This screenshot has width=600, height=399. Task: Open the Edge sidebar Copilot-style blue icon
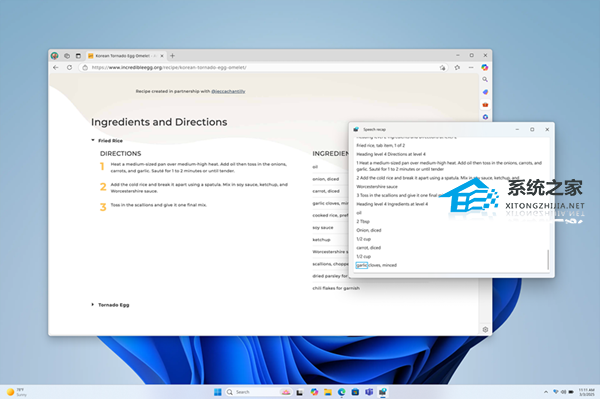tap(485, 92)
